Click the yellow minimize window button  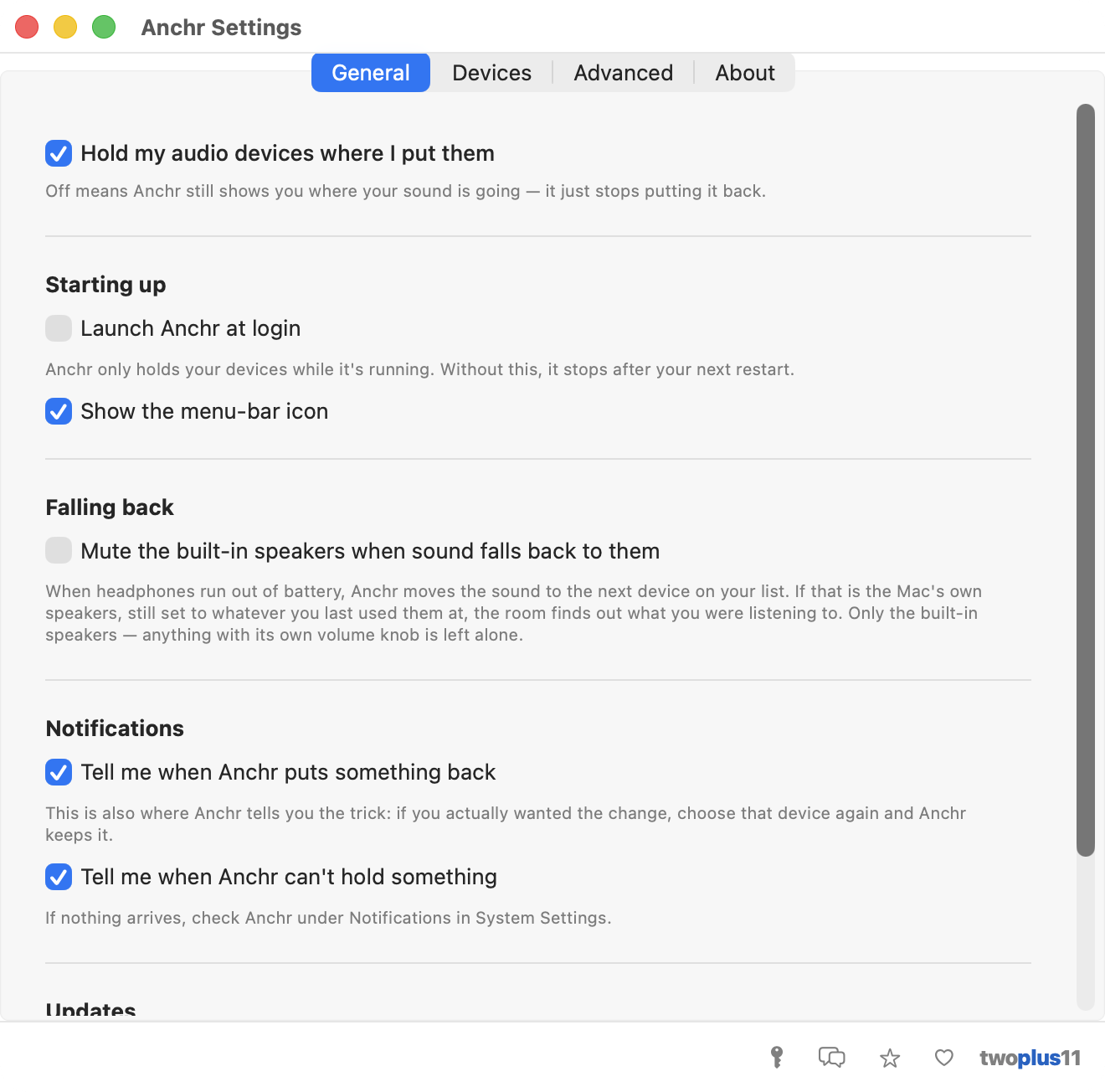(65, 27)
